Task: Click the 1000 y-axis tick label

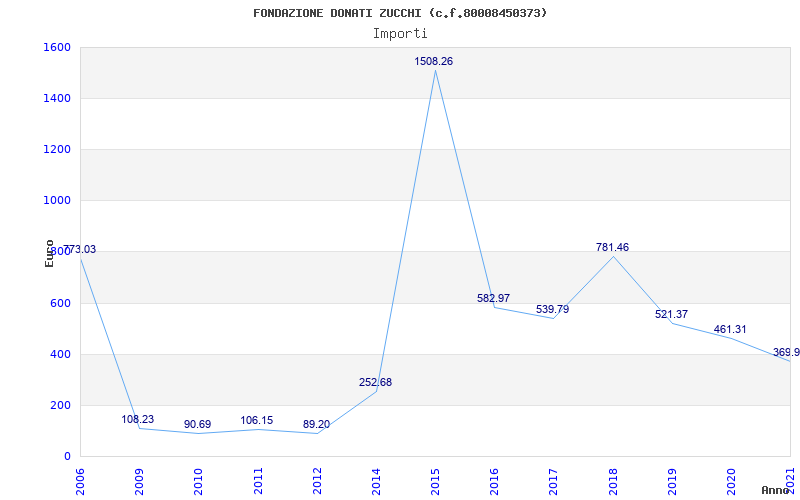Action: point(55,201)
